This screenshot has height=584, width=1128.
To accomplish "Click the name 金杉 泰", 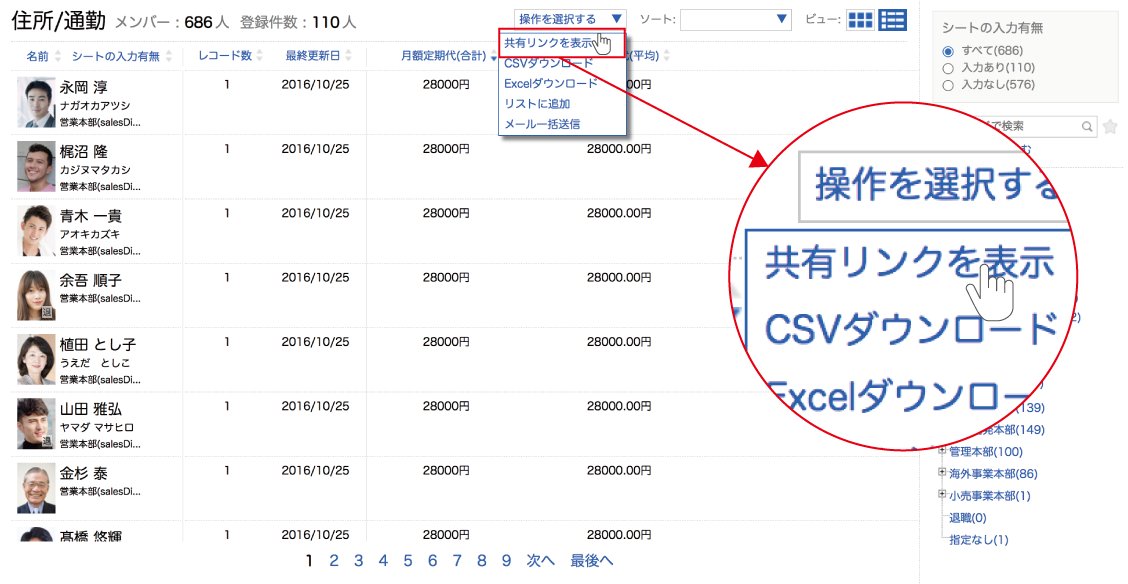I will point(83,473).
